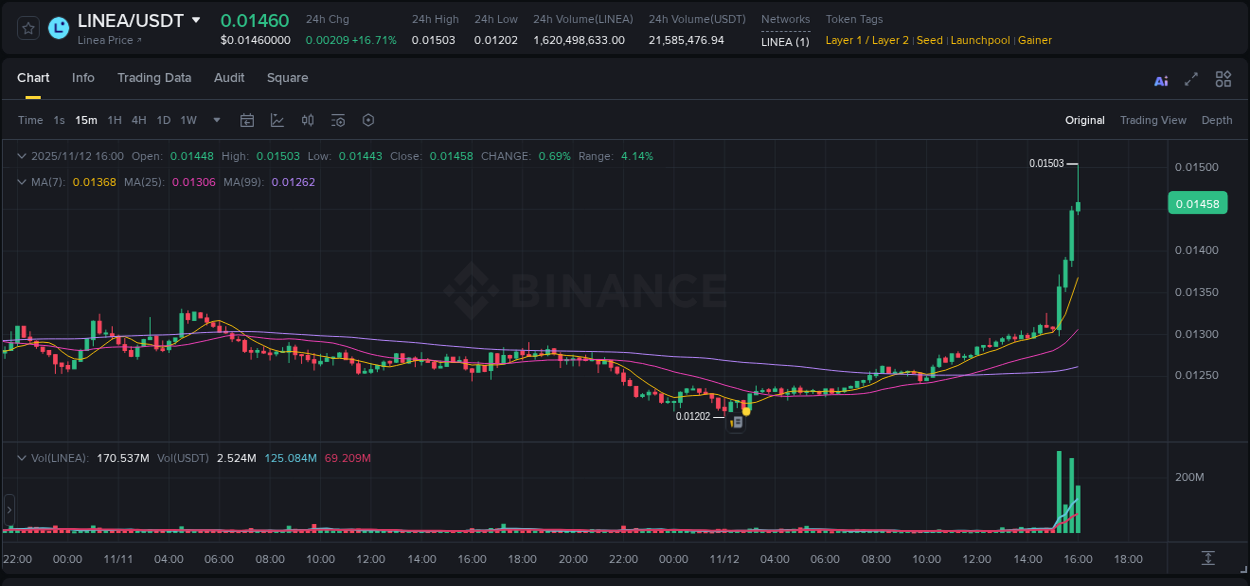Open the Square tab
Screen dimensions: 1250x586
(287, 77)
